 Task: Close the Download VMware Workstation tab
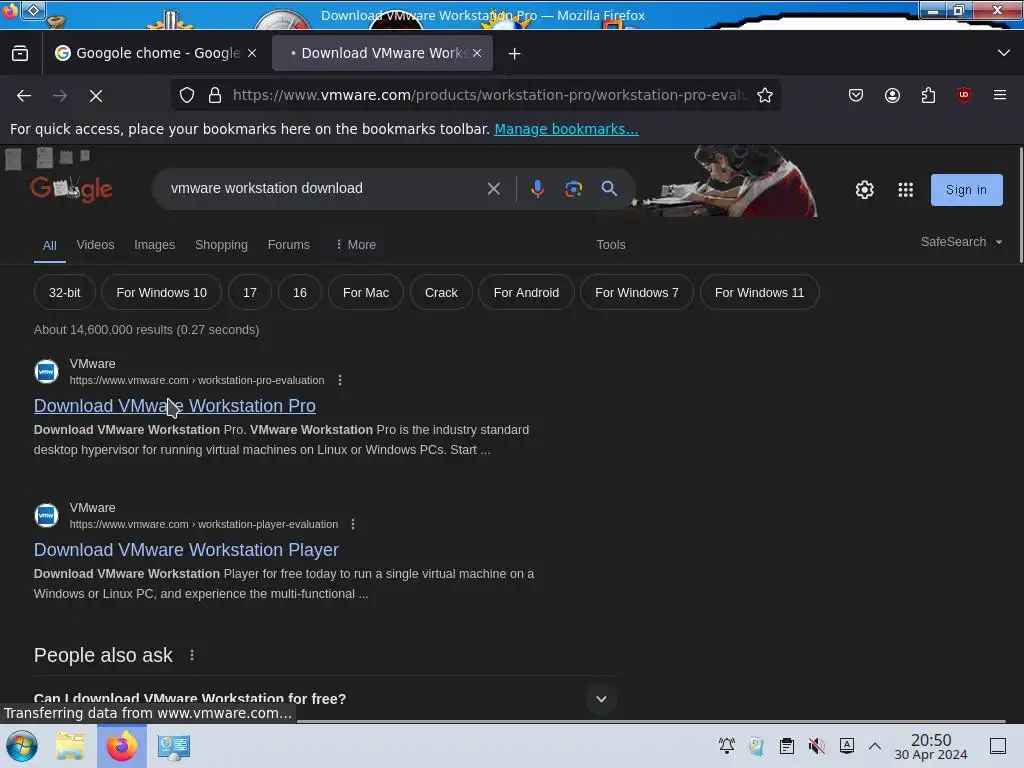477,54
